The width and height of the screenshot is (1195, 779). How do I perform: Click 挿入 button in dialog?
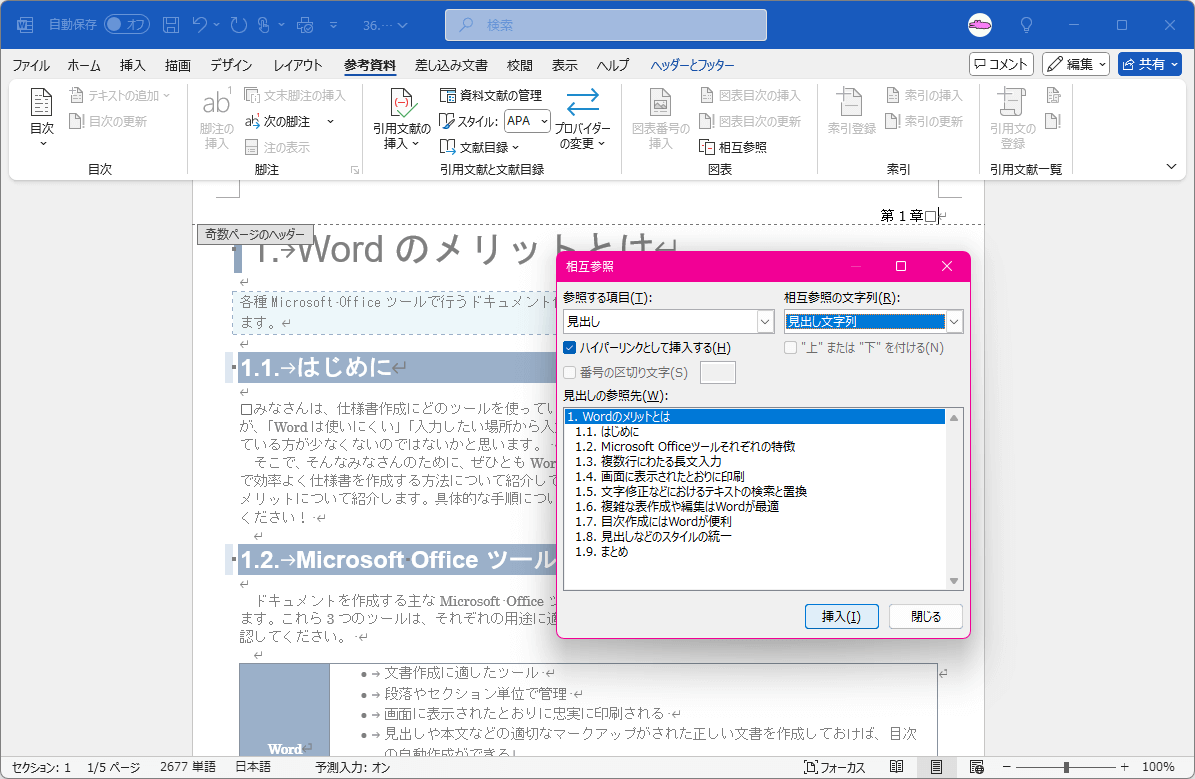(x=841, y=617)
